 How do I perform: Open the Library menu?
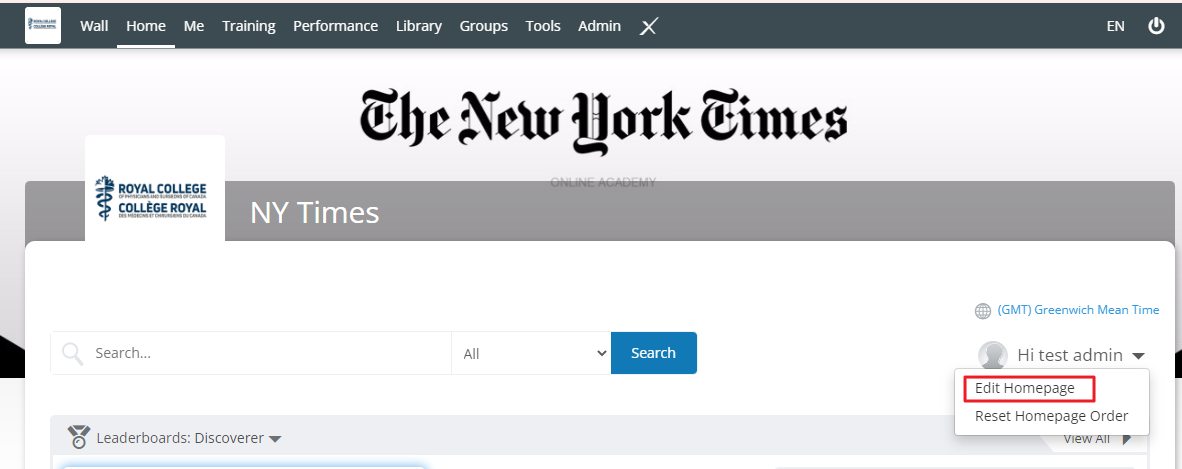(x=418, y=26)
